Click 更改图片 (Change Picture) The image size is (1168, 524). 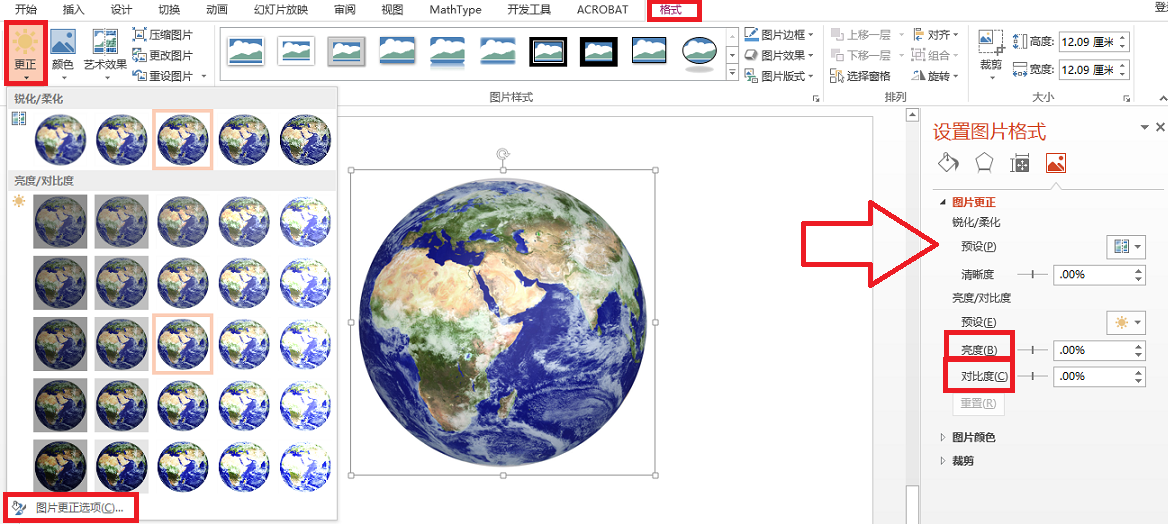point(162,55)
